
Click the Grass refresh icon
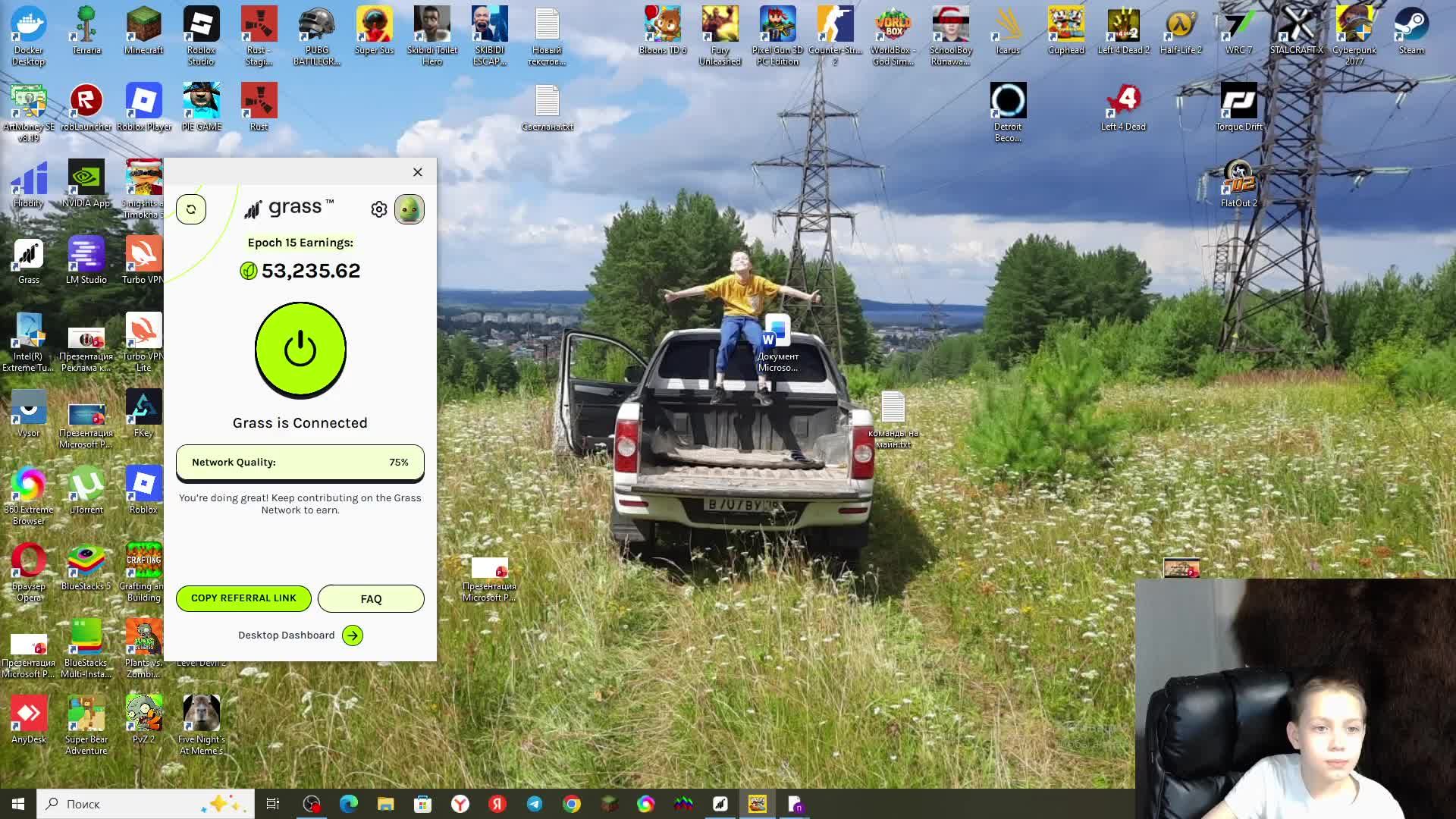[191, 209]
